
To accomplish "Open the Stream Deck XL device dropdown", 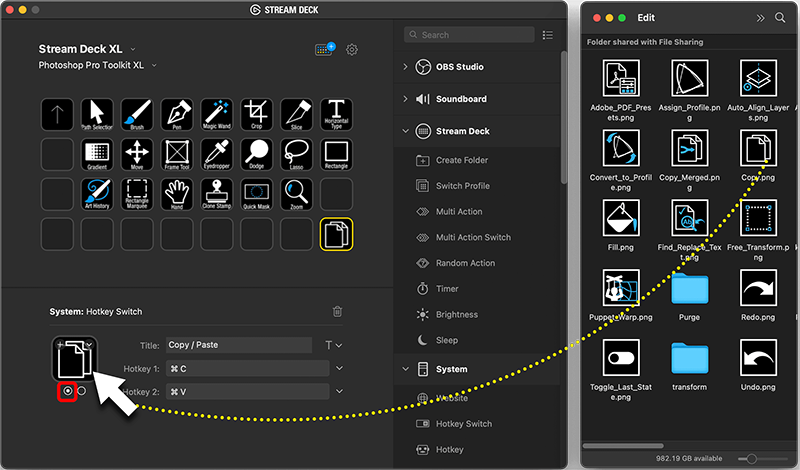I will click(x=133, y=49).
